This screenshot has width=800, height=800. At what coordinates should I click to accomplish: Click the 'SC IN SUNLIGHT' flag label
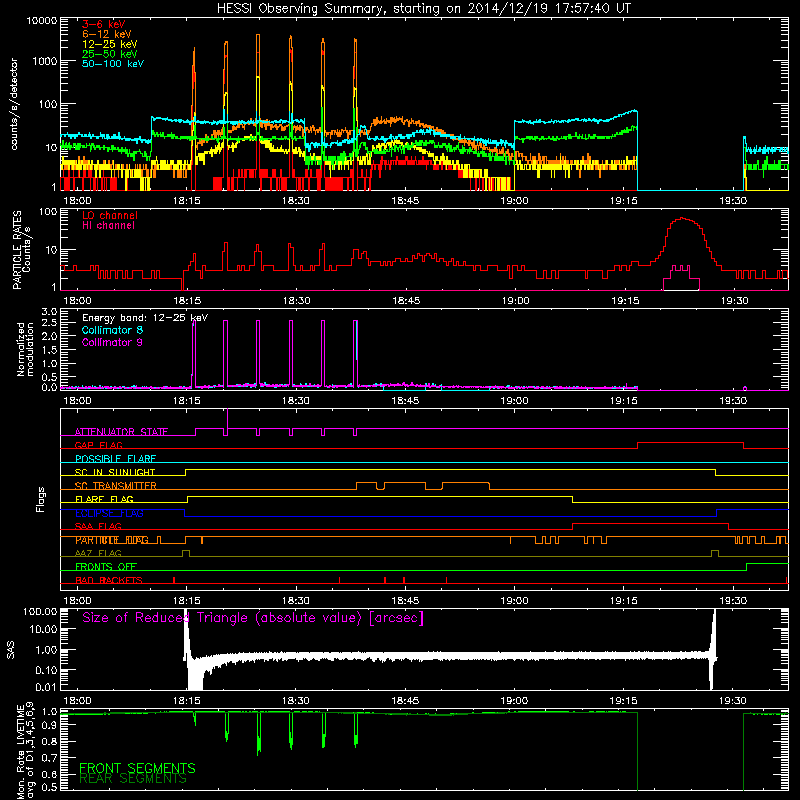[115, 472]
